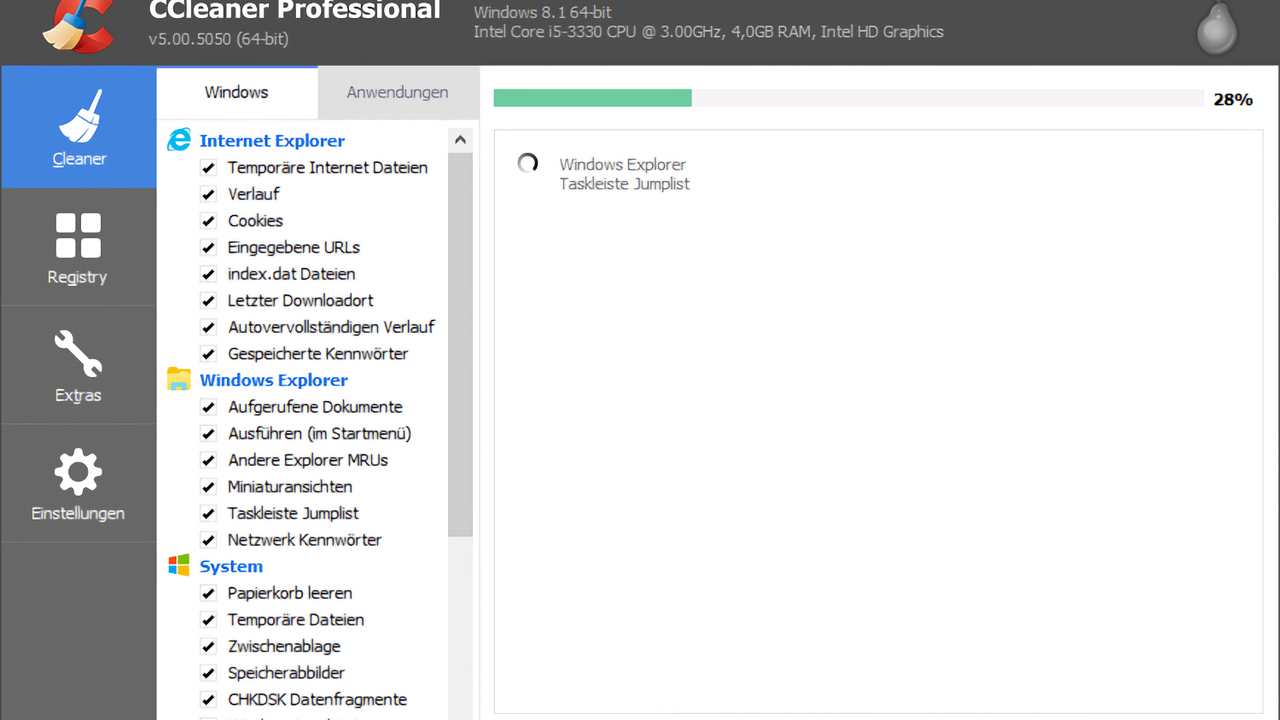Viewport: 1280px width, 720px height.
Task: Click the Windows Explorer heading
Action: (x=274, y=380)
